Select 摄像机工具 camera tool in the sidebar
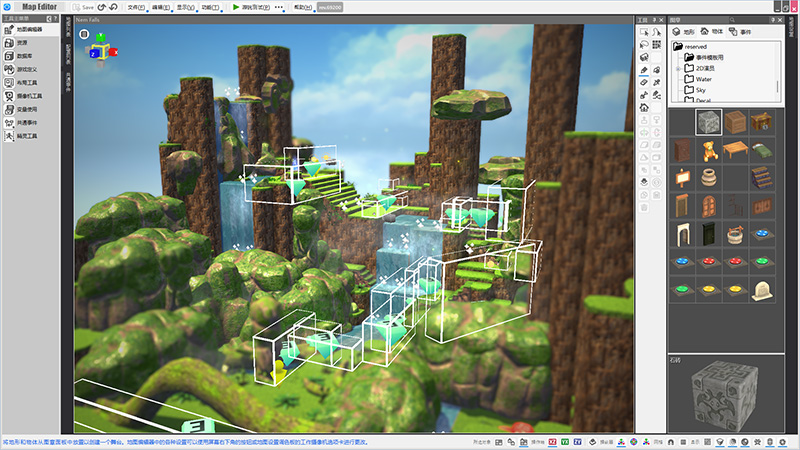This screenshot has height=450, width=800. tap(30, 96)
